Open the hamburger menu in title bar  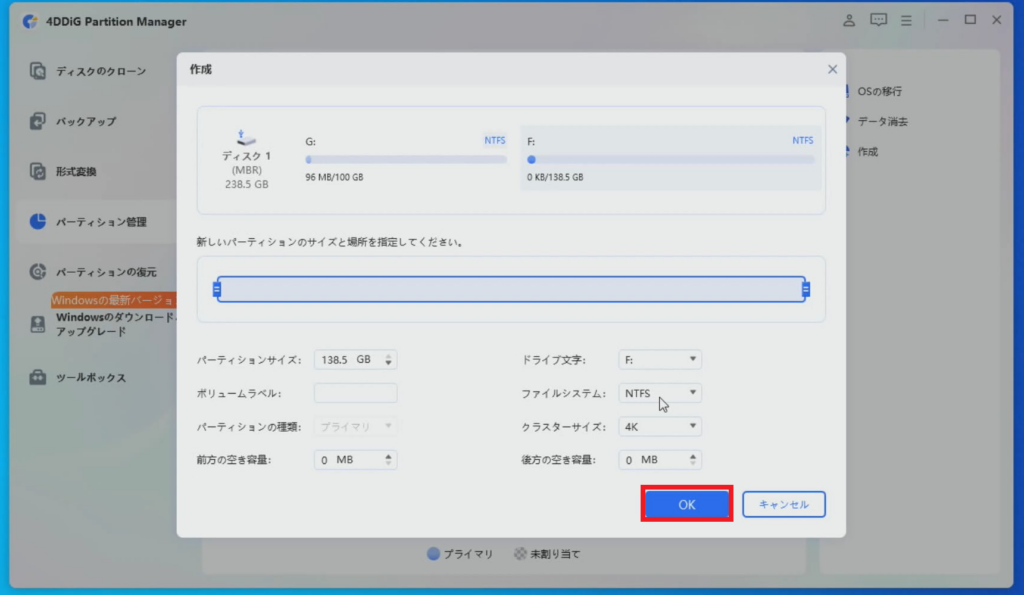(x=906, y=20)
